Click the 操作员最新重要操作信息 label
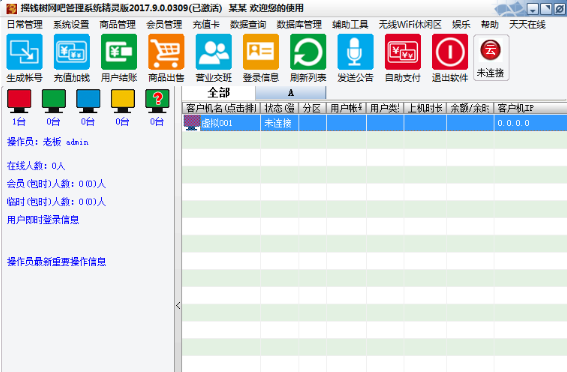The image size is (567, 372). 56,261
